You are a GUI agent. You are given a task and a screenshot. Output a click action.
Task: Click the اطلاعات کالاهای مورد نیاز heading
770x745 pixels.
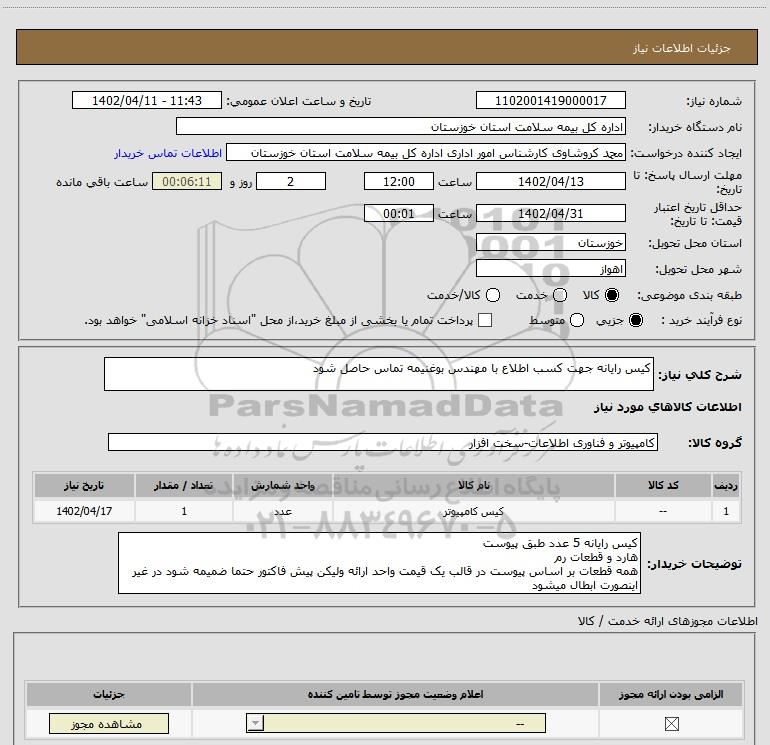pyautogui.click(x=668, y=407)
